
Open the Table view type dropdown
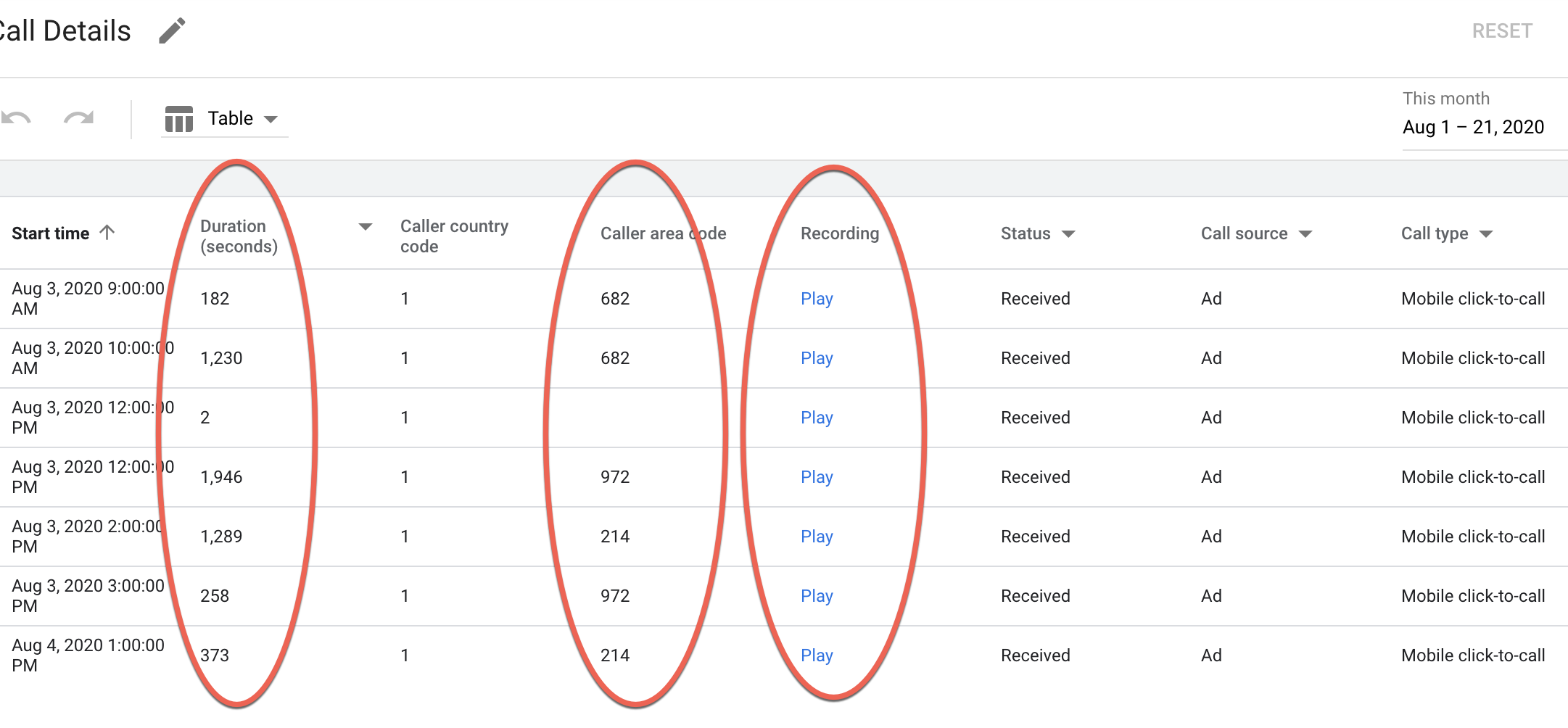click(x=272, y=118)
